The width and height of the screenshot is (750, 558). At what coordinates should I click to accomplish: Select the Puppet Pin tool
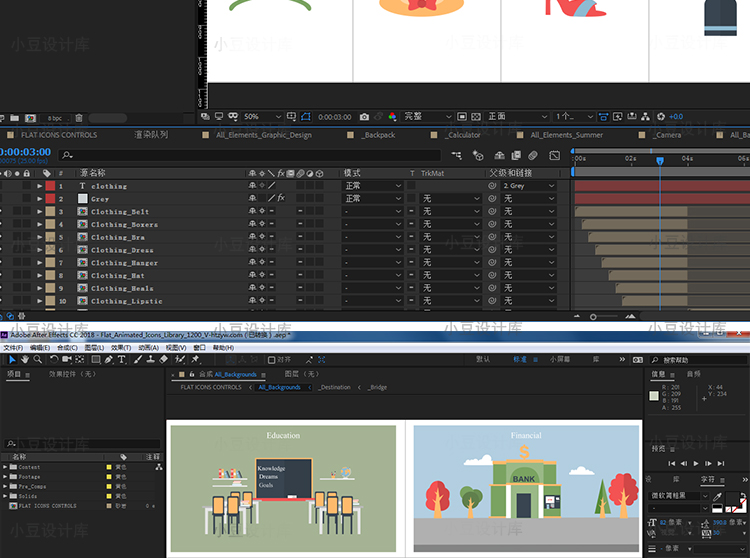[x=195, y=360]
